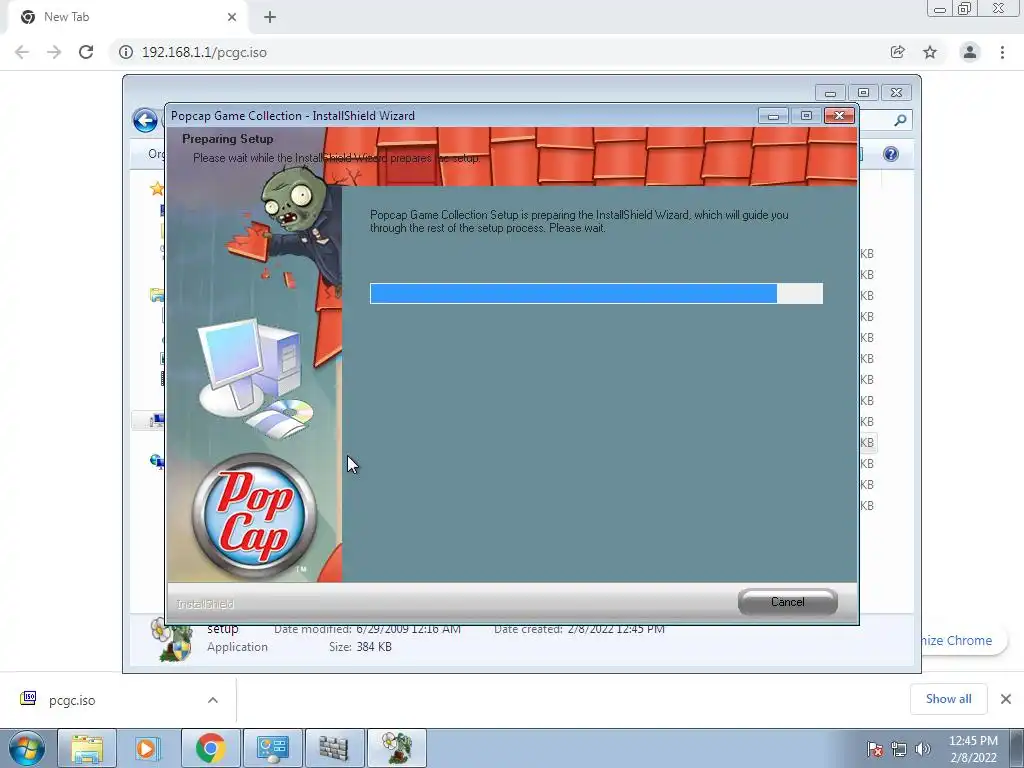Open Windows Explorer from taskbar
1024x768 pixels.
pyautogui.click(x=87, y=748)
